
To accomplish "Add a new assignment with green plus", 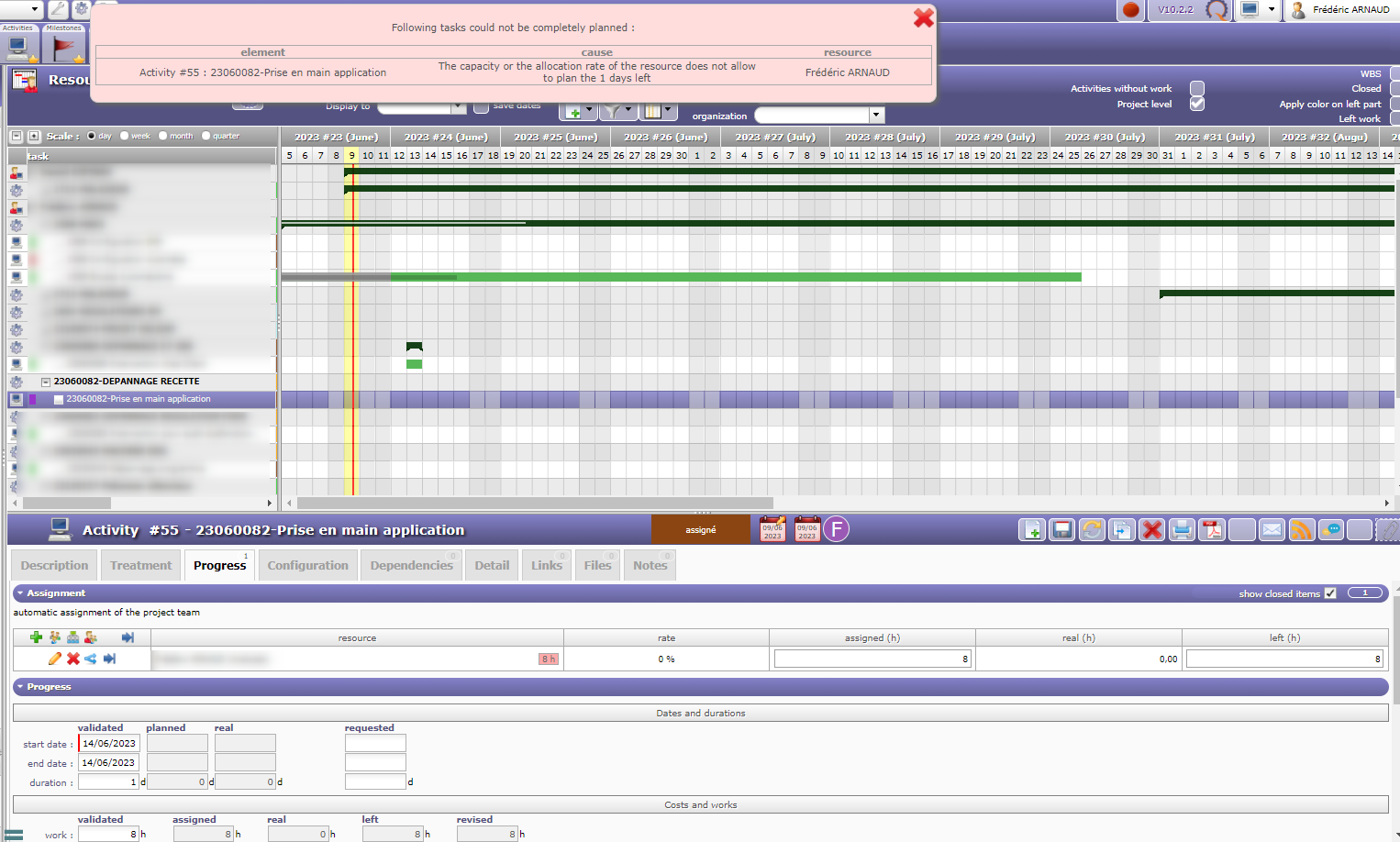I will (36, 637).
